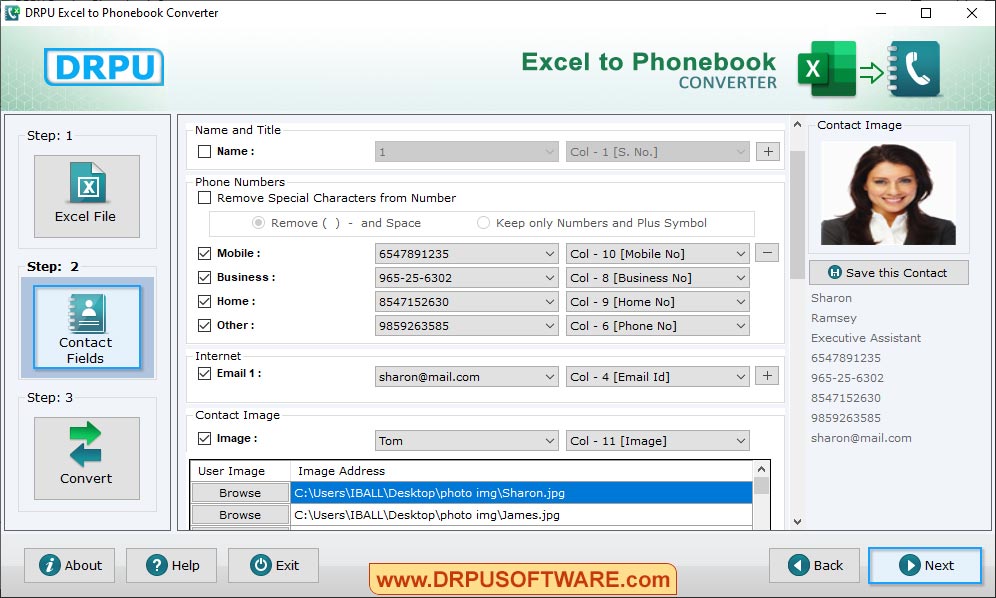The image size is (996, 598).
Task: Select the Contact Fields step icon
Action: (x=86, y=328)
